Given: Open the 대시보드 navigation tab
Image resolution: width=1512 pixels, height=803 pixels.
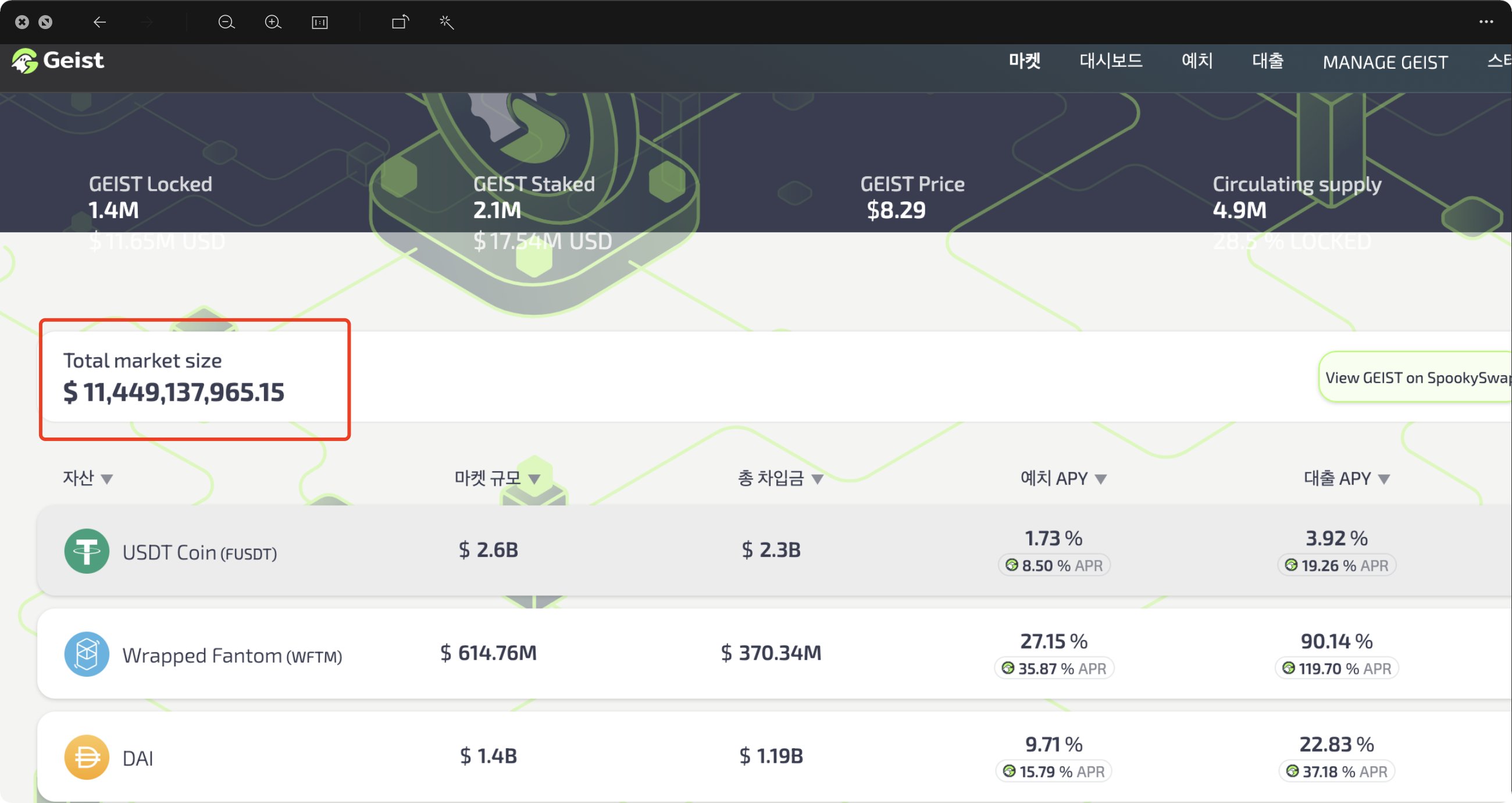Looking at the screenshot, I should (x=1111, y=61).
